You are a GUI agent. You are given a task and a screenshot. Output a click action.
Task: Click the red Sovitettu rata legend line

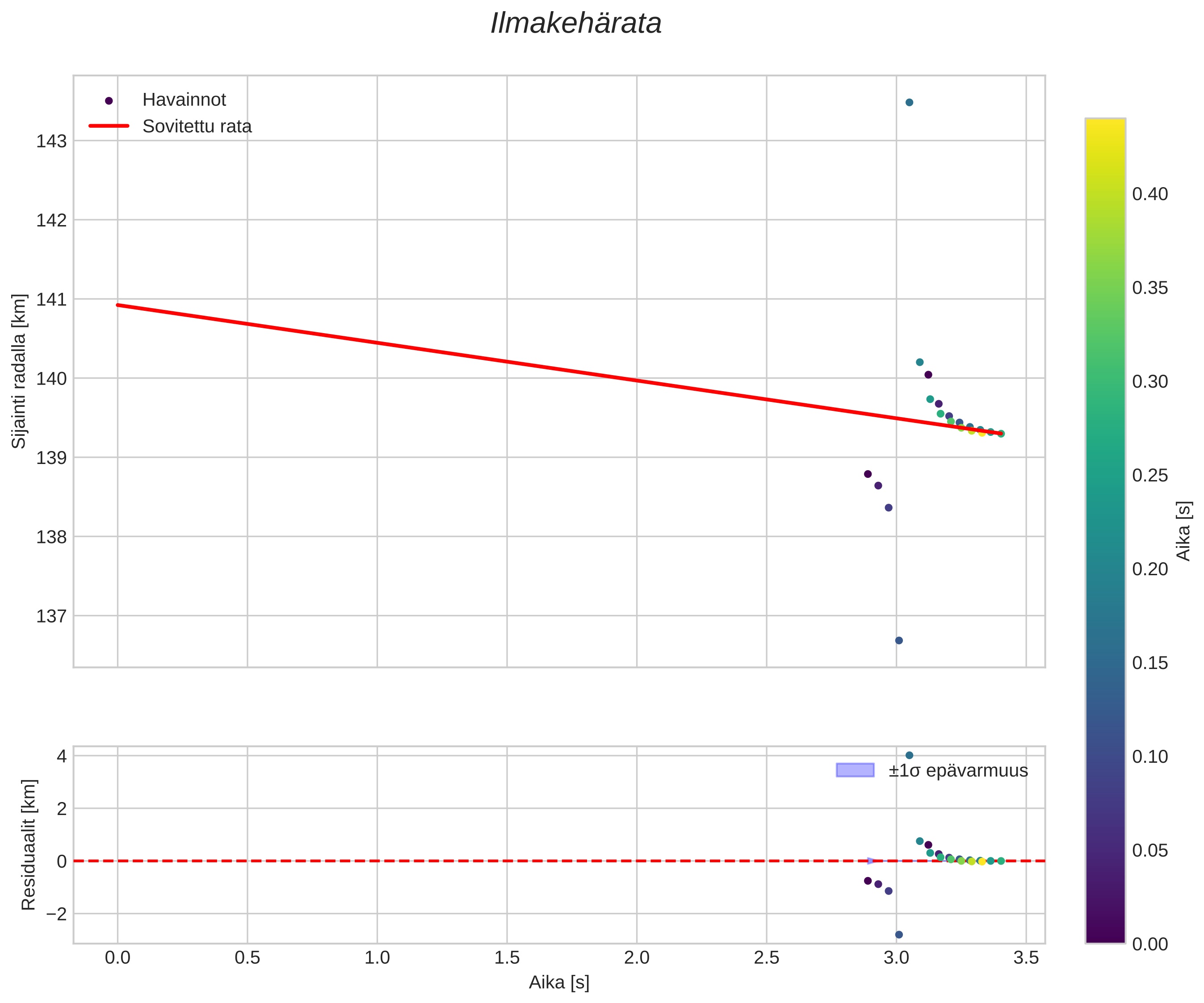pos(109,126)
